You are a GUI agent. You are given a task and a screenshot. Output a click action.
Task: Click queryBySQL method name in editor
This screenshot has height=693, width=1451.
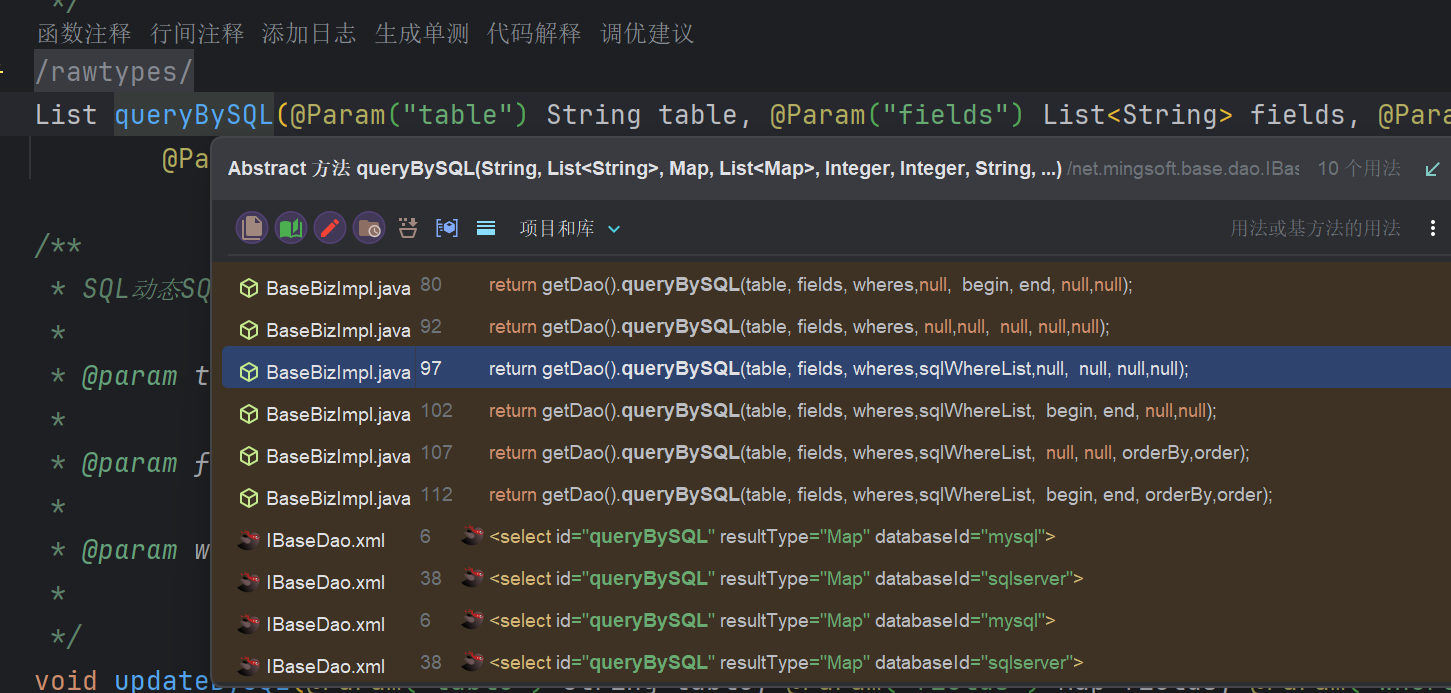194,115
